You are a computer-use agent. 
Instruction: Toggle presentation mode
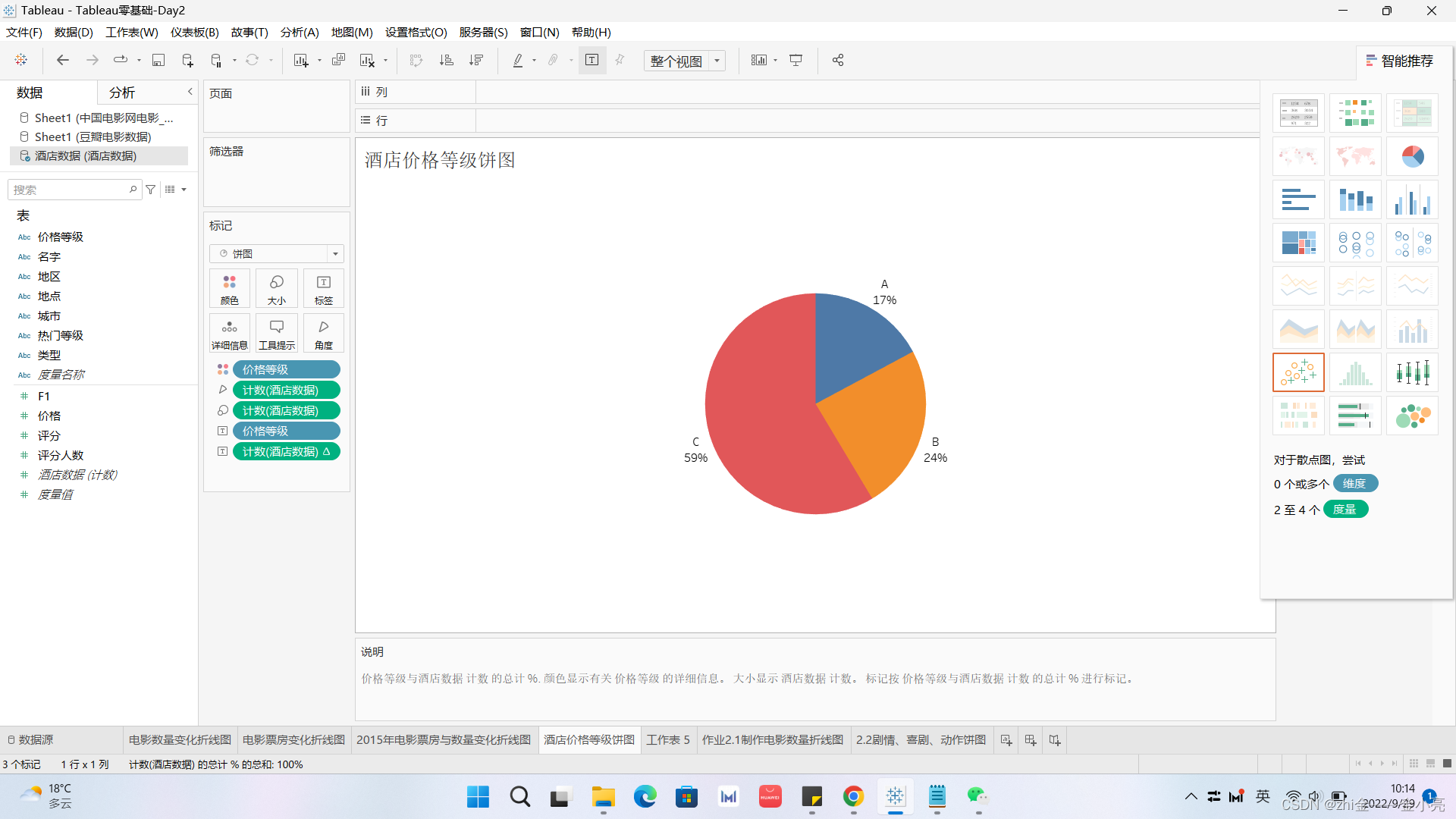coord(795,60)
